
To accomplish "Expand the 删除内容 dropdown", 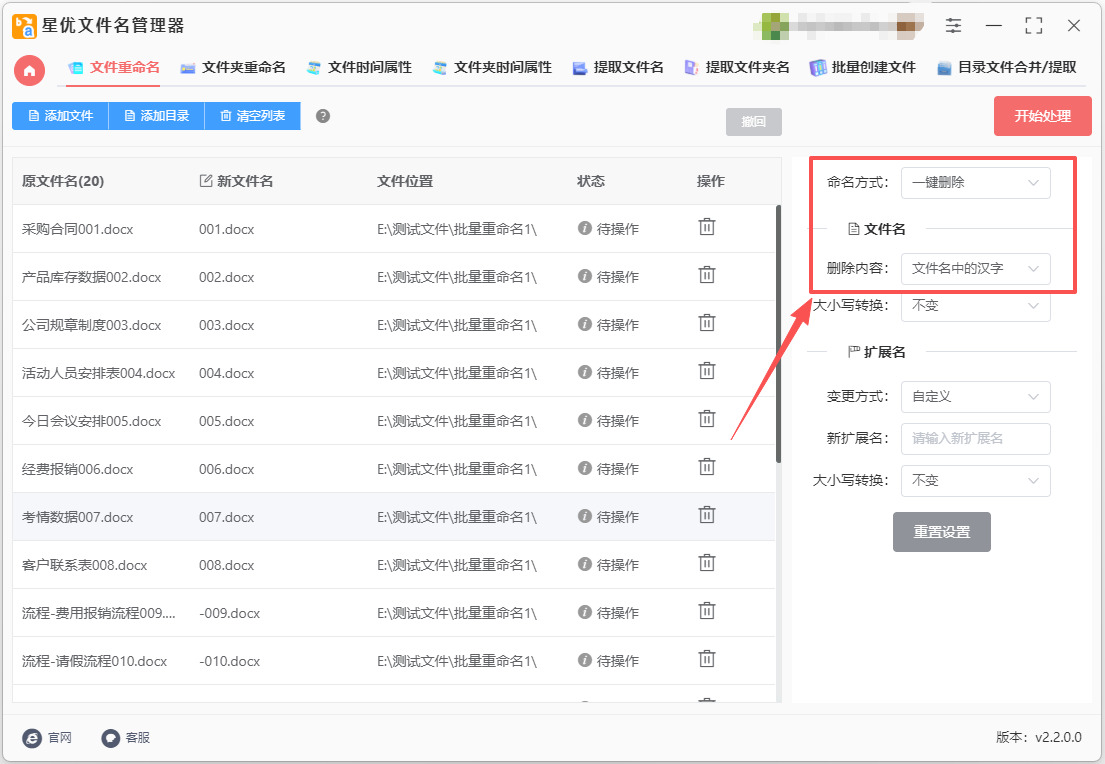I will pyautogui.click(x=975, y=269).
